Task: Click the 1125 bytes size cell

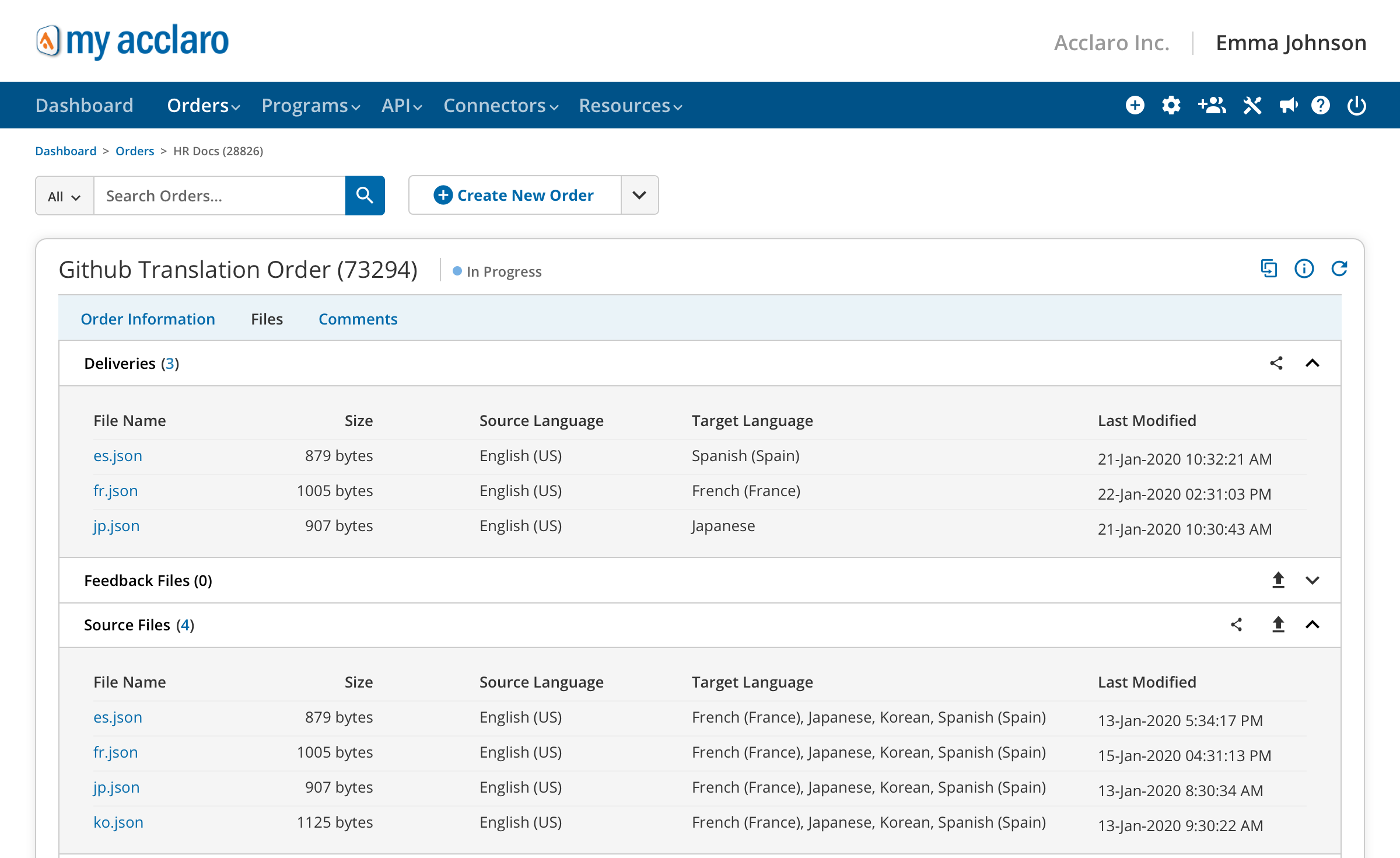Action: (335, 822)
